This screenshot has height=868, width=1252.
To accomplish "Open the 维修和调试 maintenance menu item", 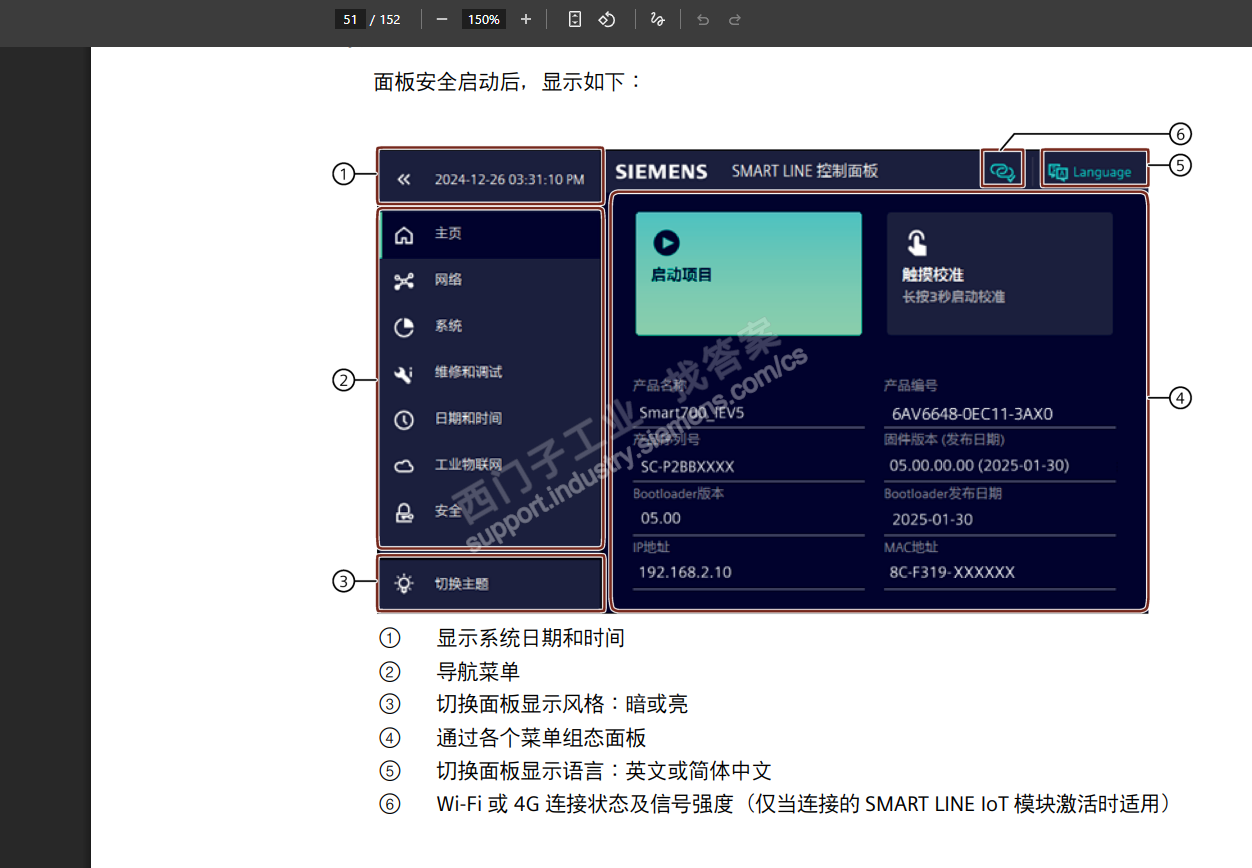I will point(491,372).
